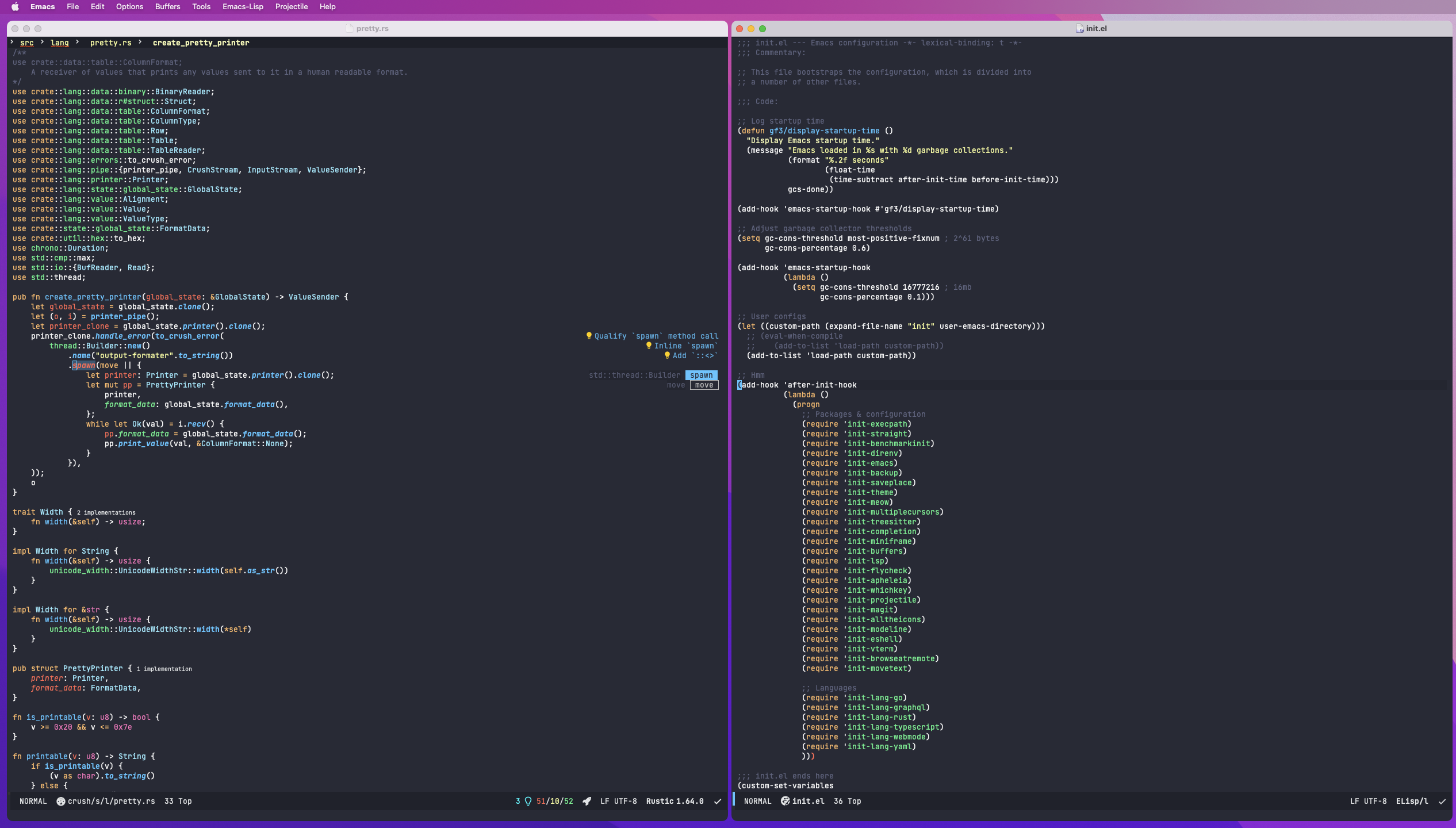Click the 'ELisp/l' major mode label
This screenshot has height=828, width=1456.
click(1412, 801)
